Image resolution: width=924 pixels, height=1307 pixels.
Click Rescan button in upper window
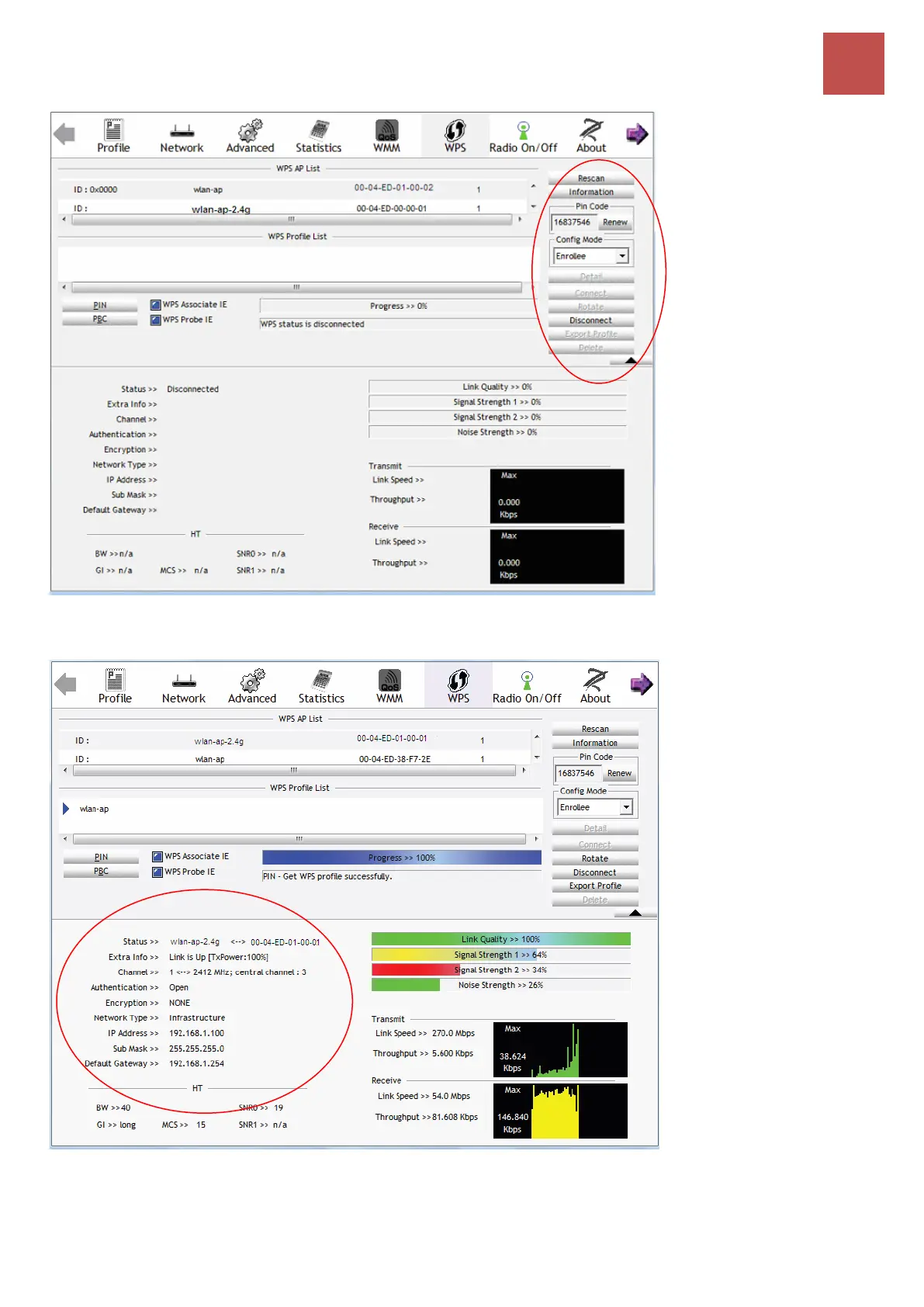tap(591, 178)
